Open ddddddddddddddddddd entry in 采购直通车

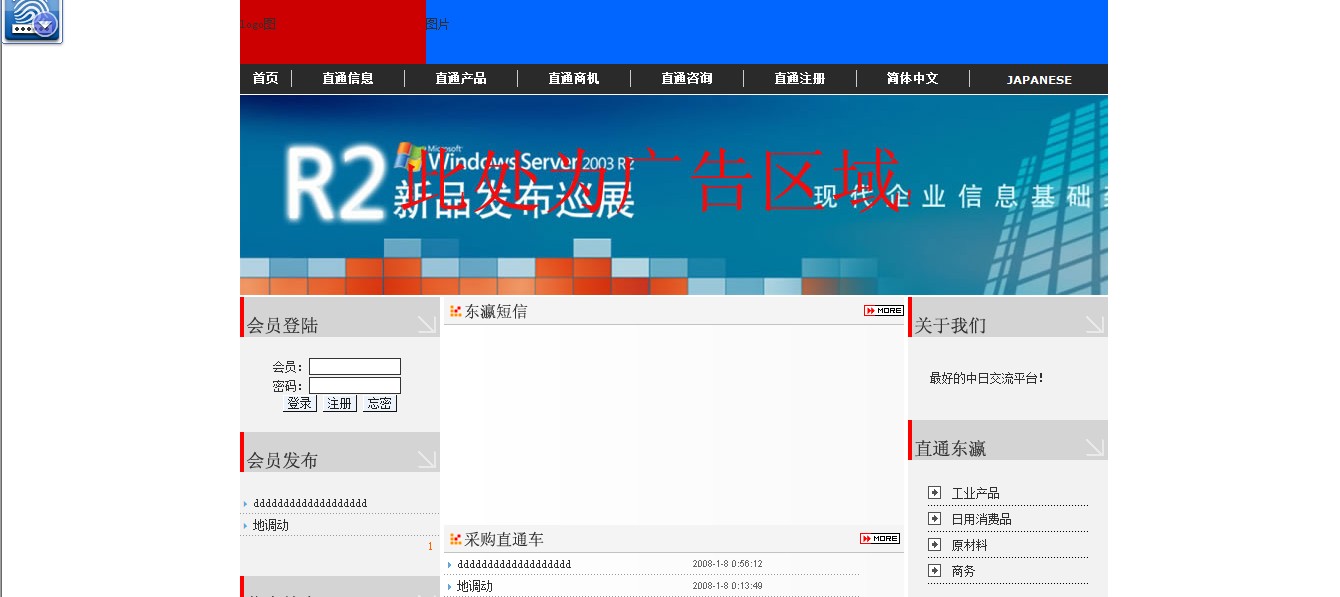click(x=514, y=564)
